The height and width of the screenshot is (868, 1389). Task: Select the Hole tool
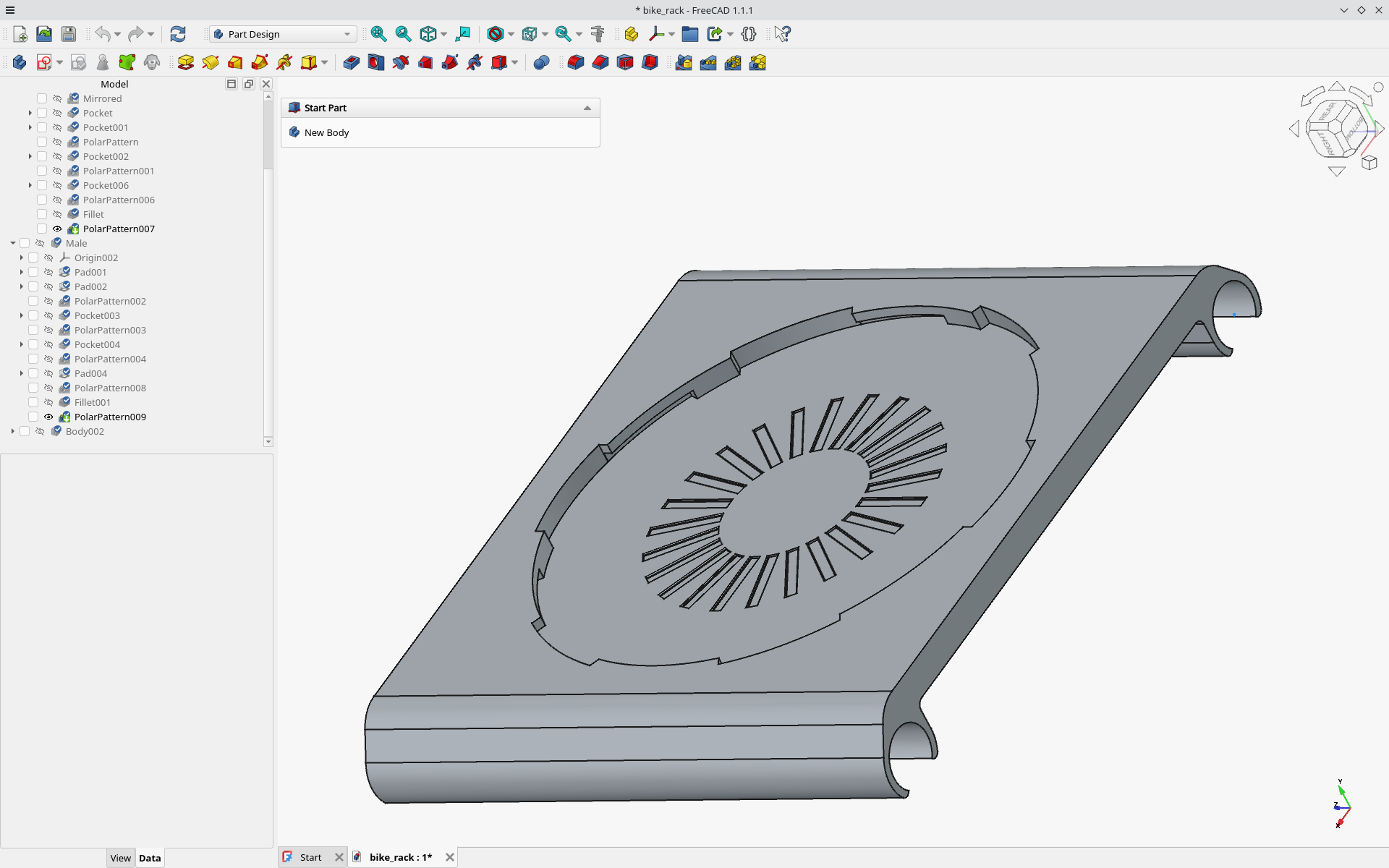376,63
